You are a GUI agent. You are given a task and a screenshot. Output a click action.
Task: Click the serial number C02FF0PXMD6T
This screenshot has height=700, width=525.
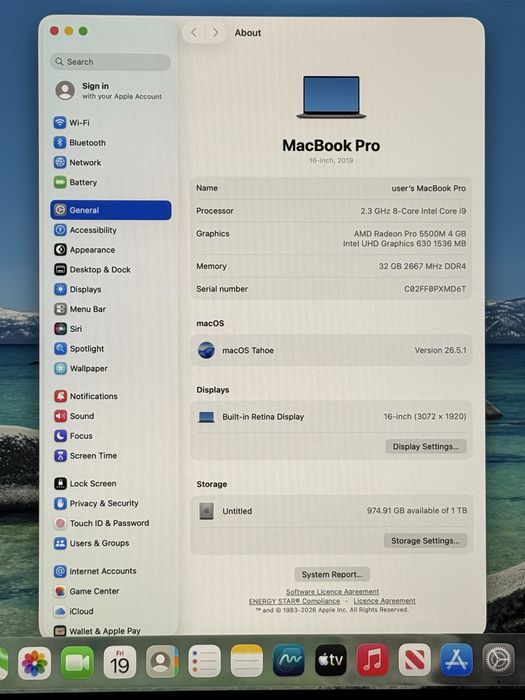[x=435, y=289]
